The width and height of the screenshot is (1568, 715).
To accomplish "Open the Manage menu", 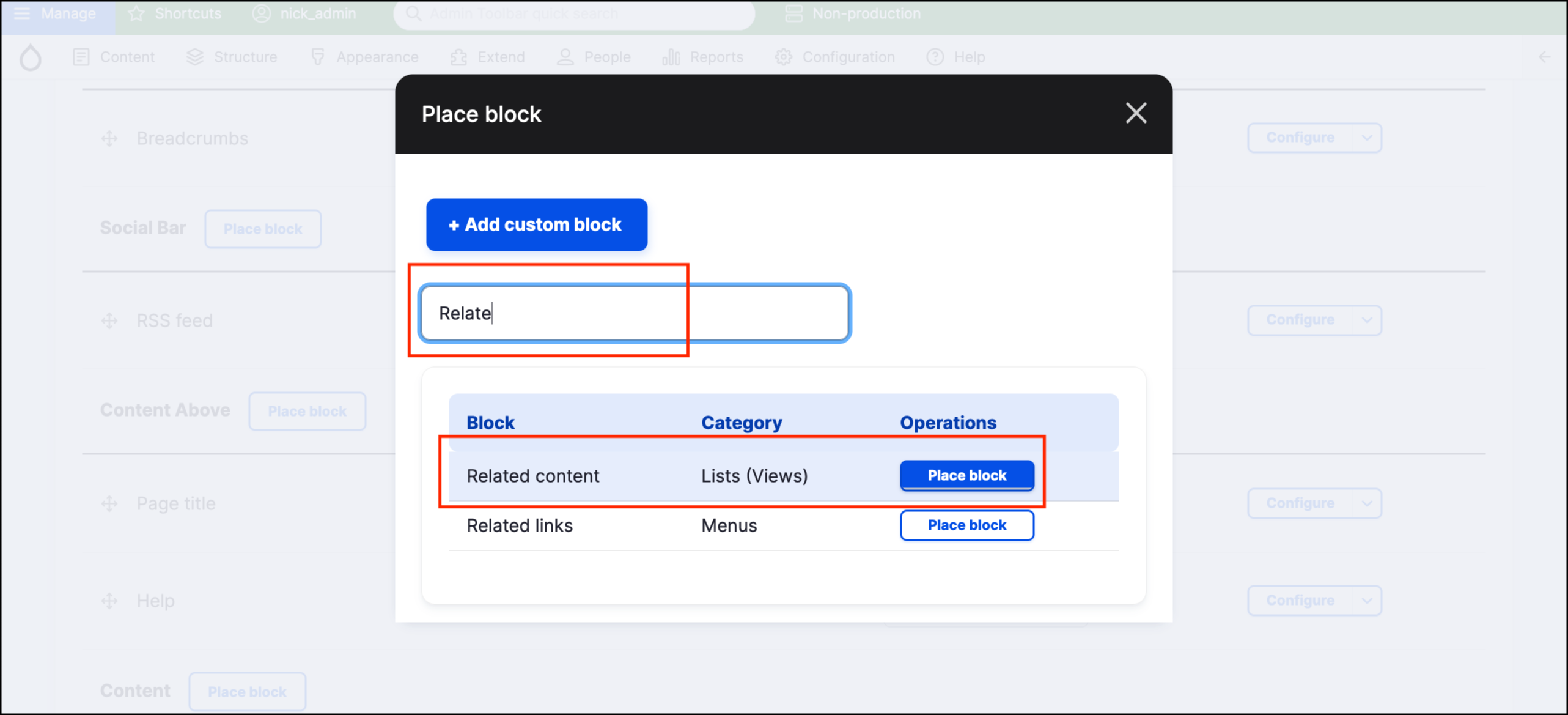I will tap(57, 13).
